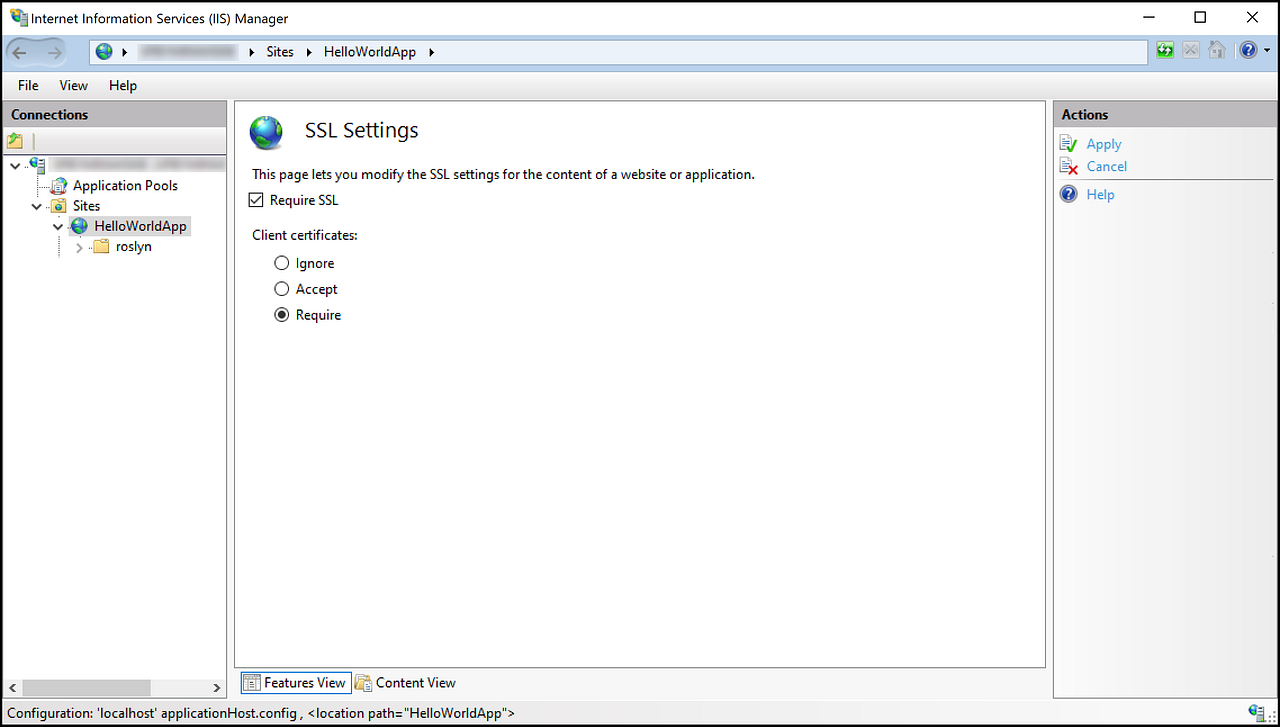Image resolution: width=1280 pixels, height=727 pixels.
Task: Select the Application Pools node icon
Action: point(60,185)
